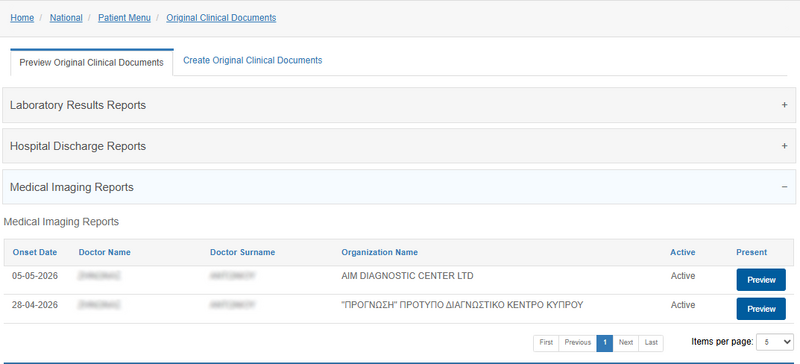Go to Home breadcrumb link
Viewport: 800px width, 364px height.
pyautogui.click(x=22, y=18)
